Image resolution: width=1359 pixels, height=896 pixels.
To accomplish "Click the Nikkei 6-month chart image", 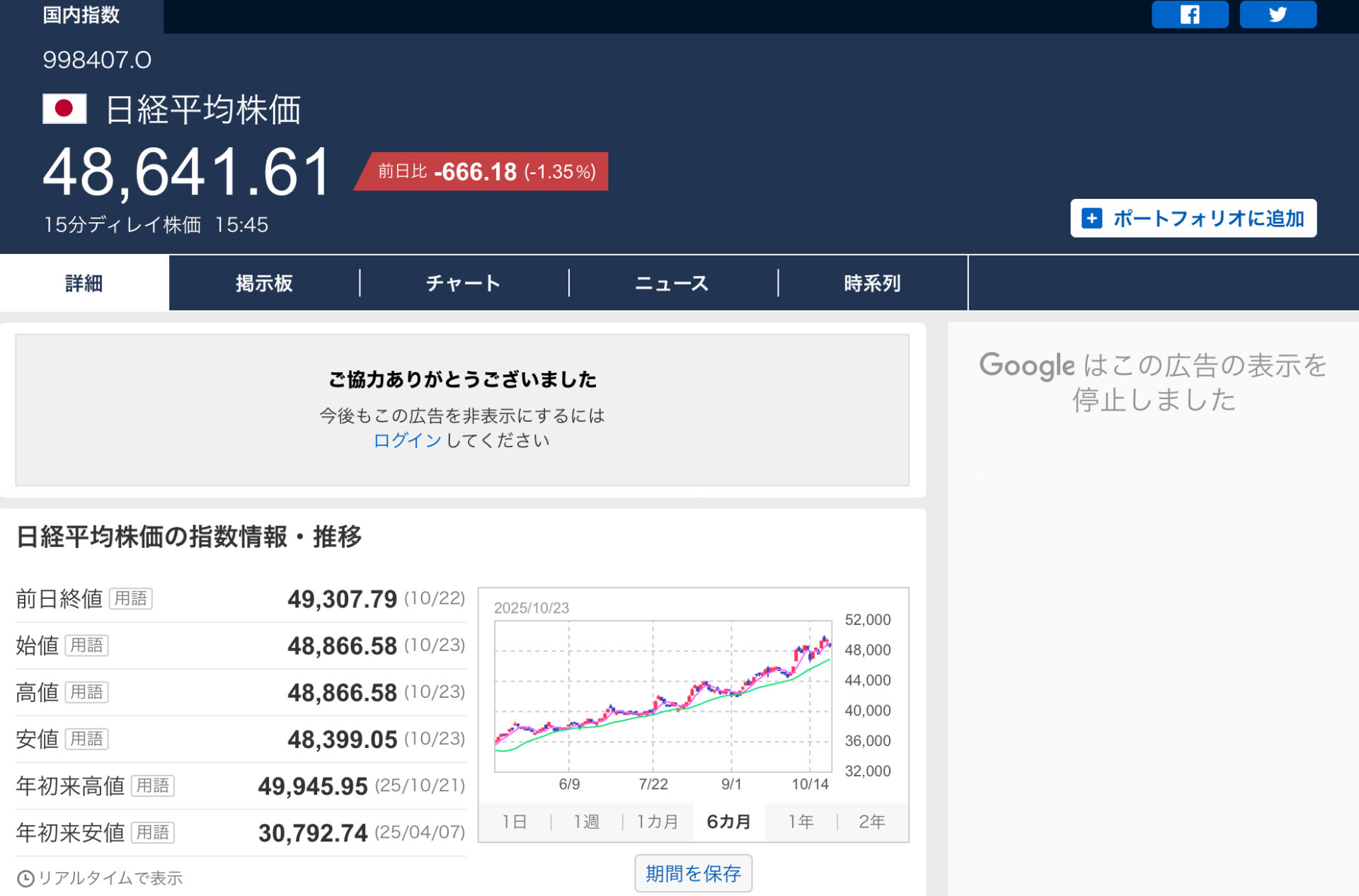I will coord(663,696).
